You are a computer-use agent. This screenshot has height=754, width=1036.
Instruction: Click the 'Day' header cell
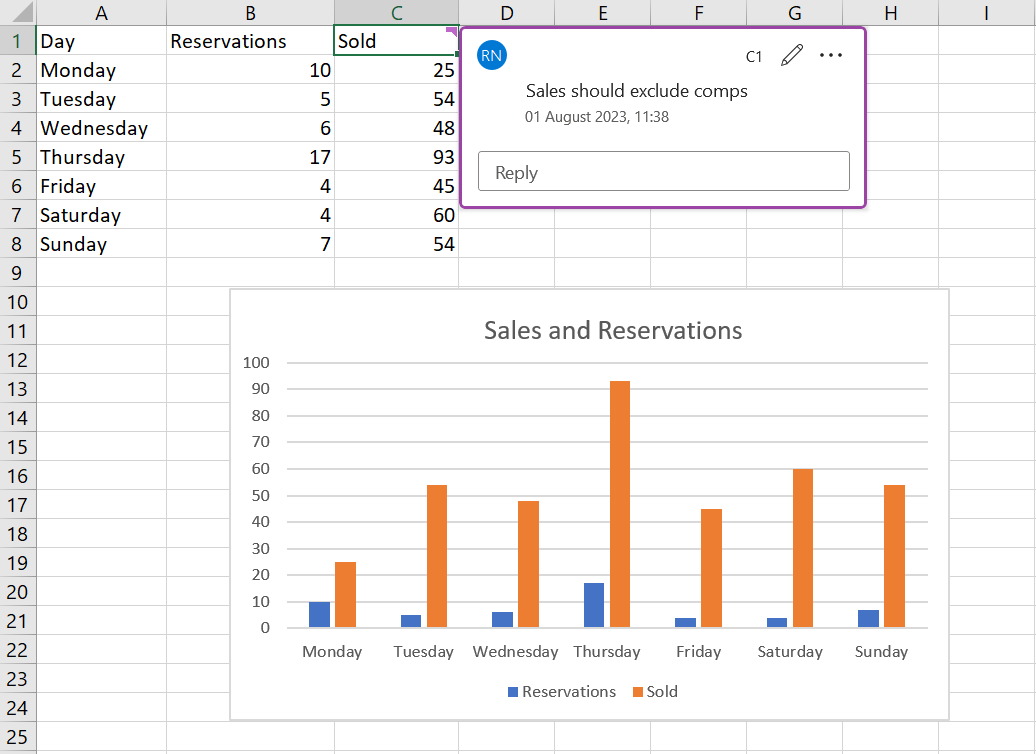(101, 41)
